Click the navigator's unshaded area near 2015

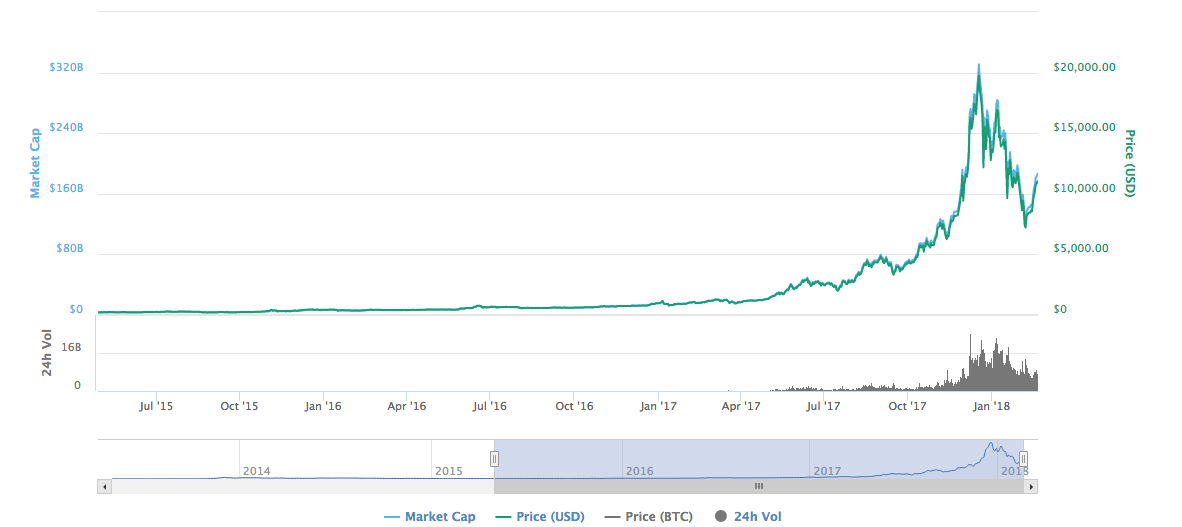pos(448,459)
